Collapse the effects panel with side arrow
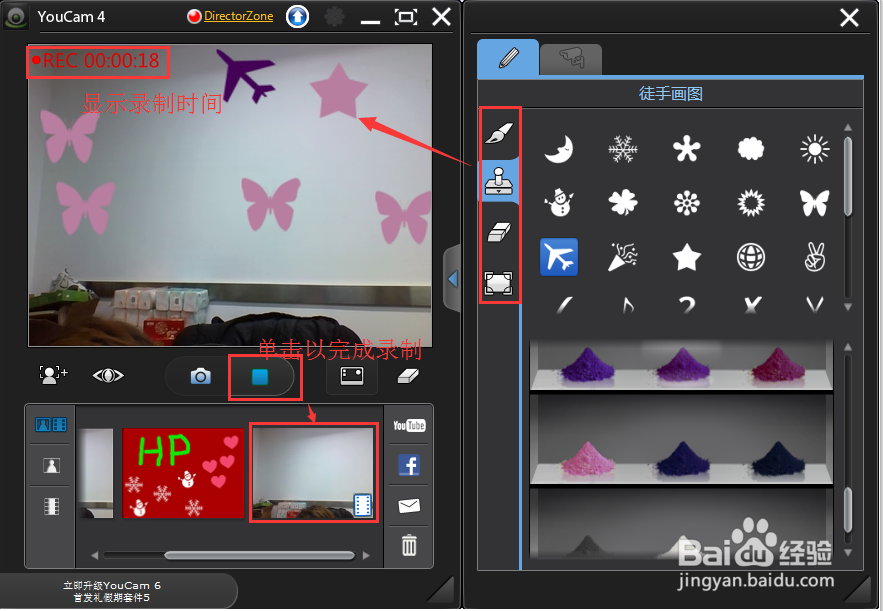The height and width of the screenshot is (611, 883). [452, 279]
